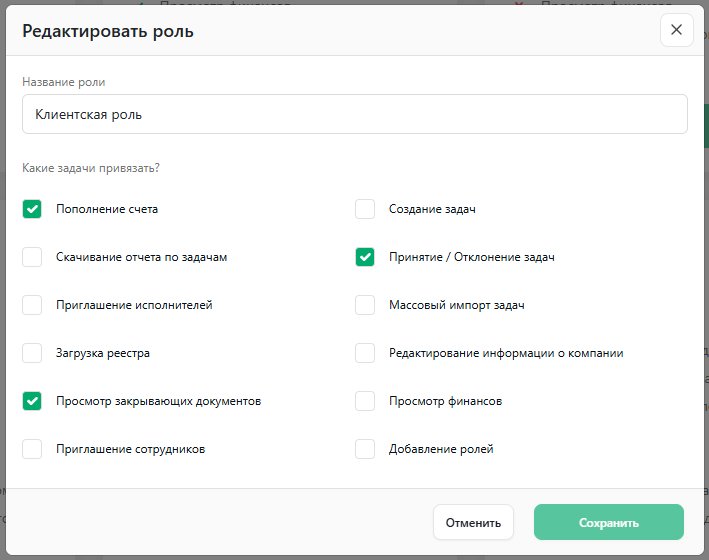Image resolution: width=709 pixels, height=560 pixels.
Task: Click the Добавление ролей label text
Action: (441, 449)
